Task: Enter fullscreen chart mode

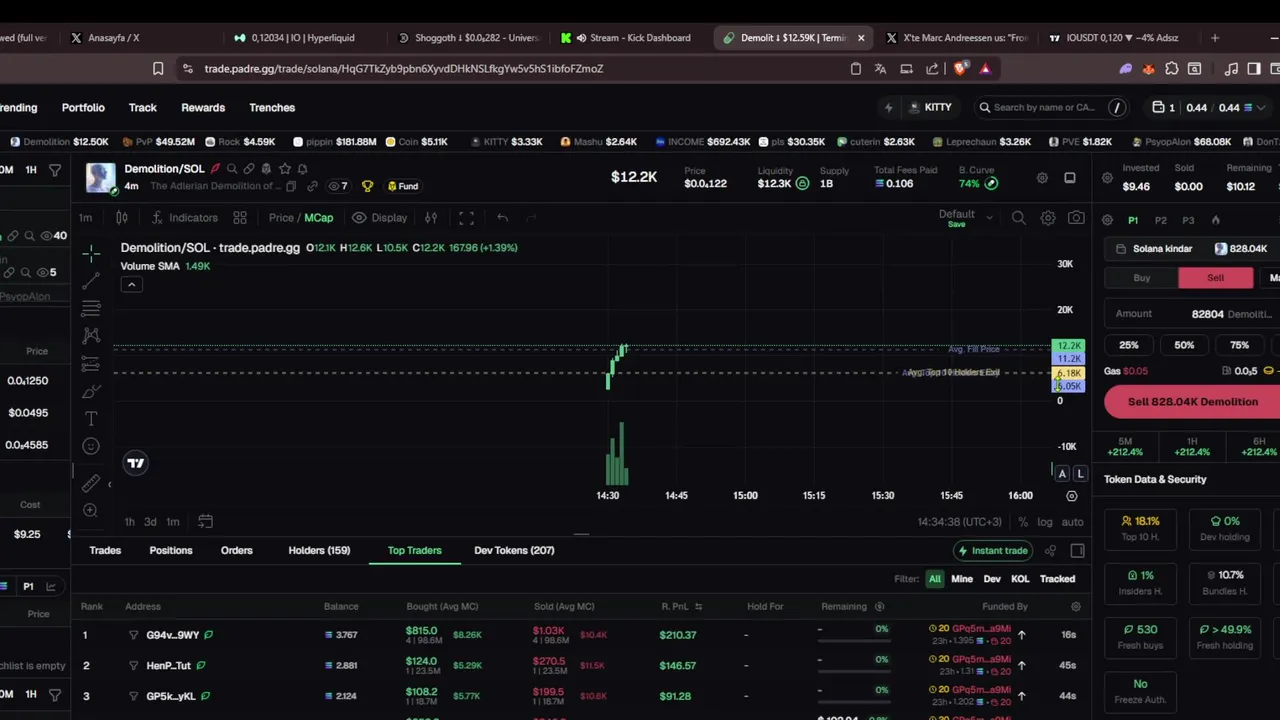Action: pos(466,217)
